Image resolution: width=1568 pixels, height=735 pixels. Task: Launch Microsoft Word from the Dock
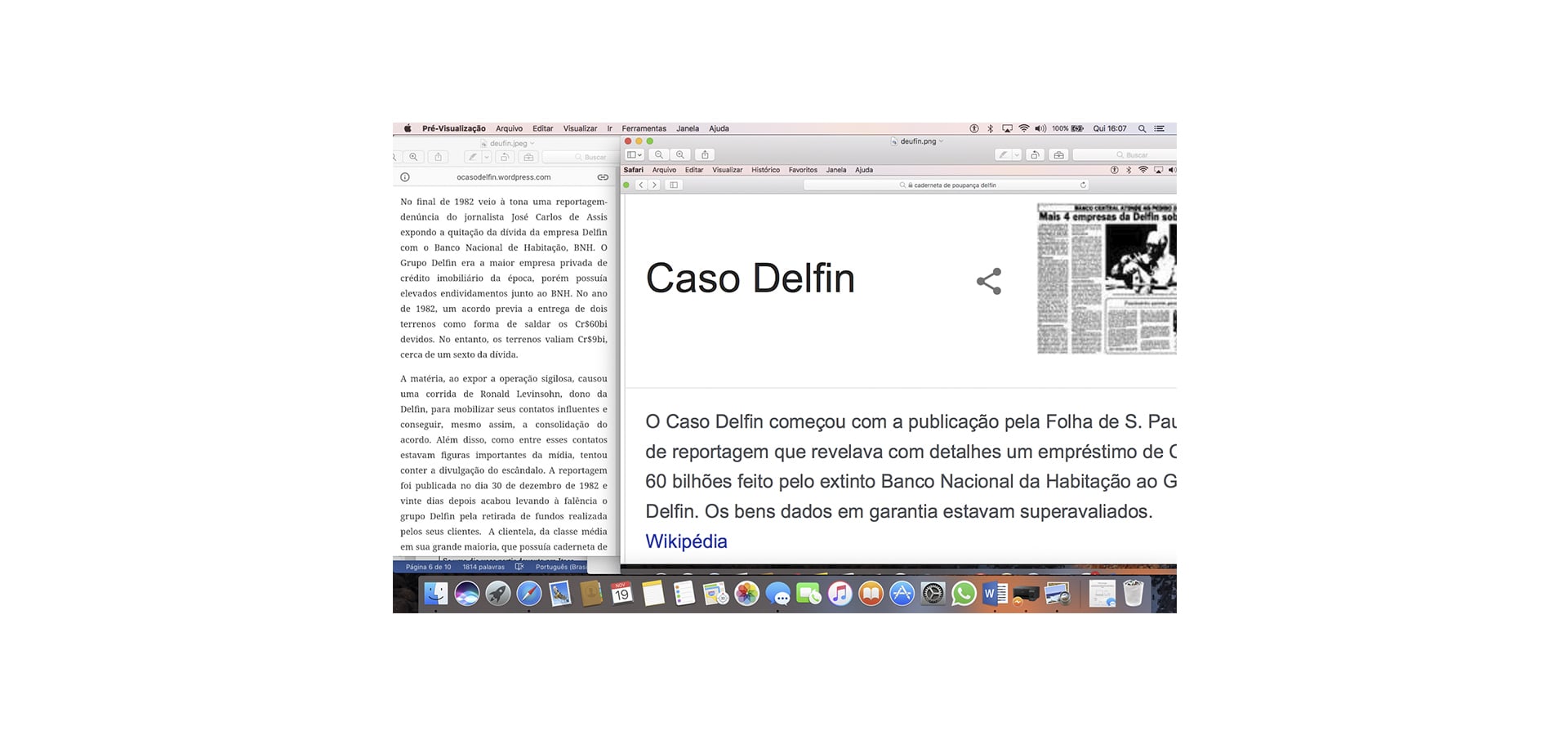click(x=995, y=594)
